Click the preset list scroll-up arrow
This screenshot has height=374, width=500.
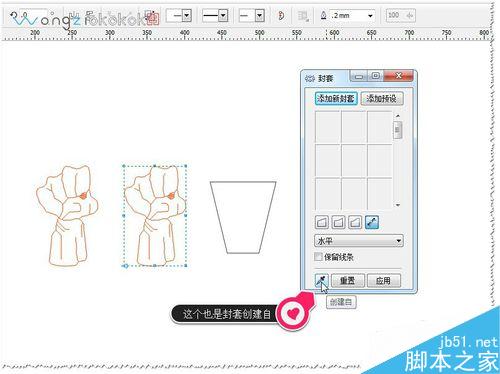[398, 116]
